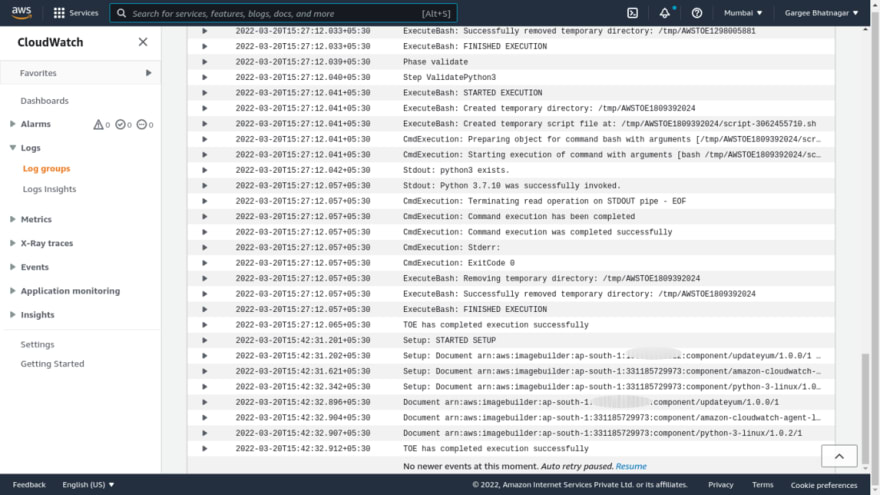
Task: Expand the Document python-3-linux/1.0.2/1 row
Action: (205, 433)
